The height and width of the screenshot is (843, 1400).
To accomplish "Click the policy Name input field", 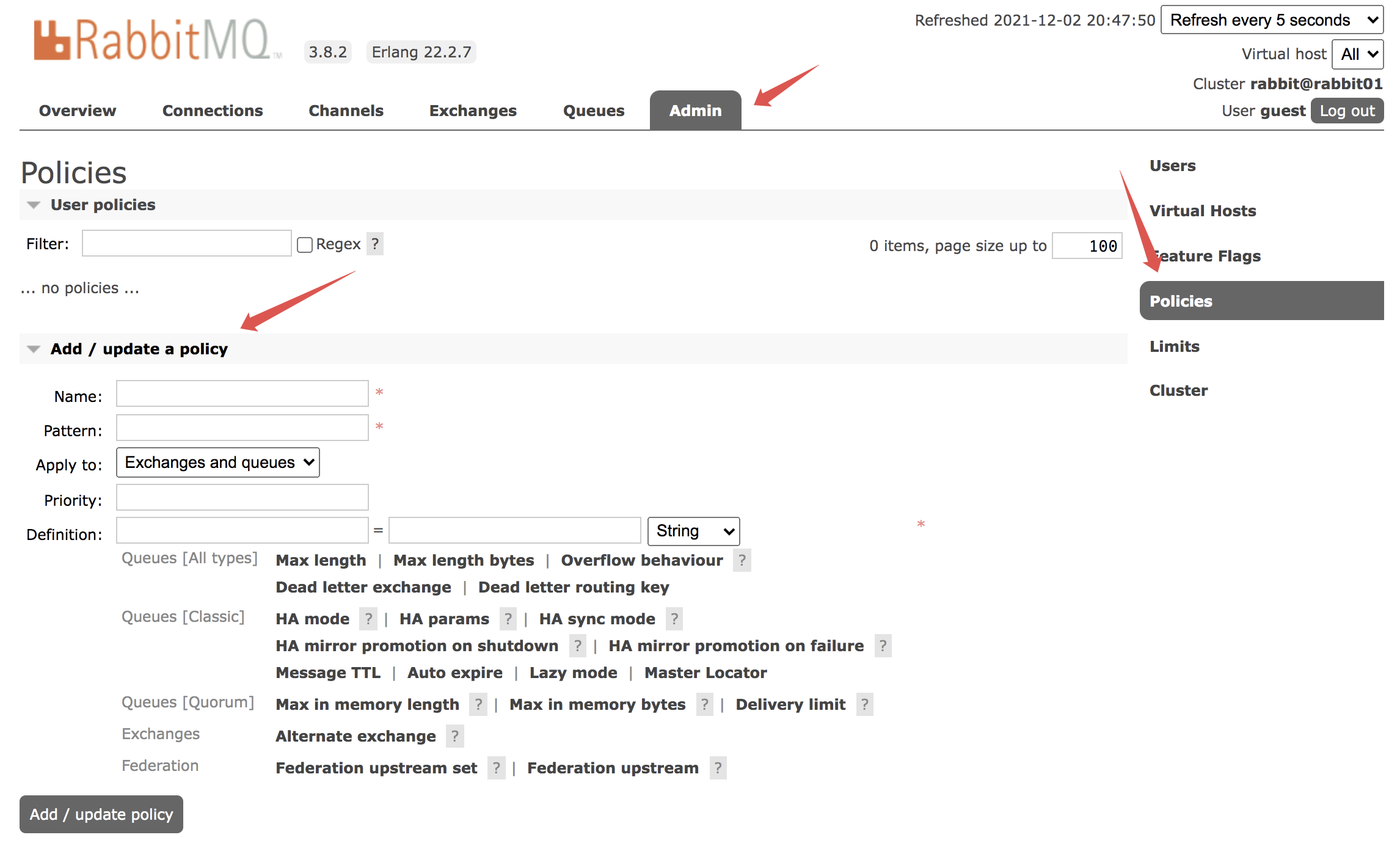I will 242,394.
